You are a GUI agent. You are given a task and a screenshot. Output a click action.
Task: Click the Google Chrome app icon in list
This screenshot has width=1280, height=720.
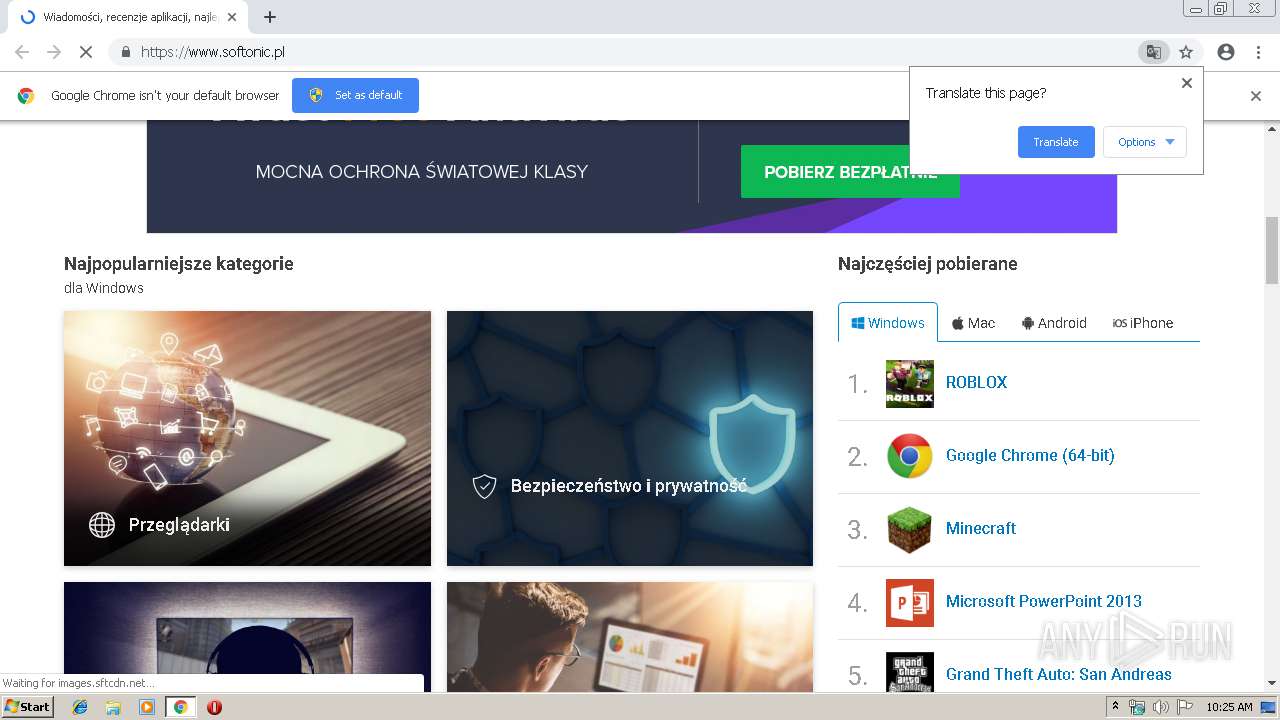(x=910, y=456)
